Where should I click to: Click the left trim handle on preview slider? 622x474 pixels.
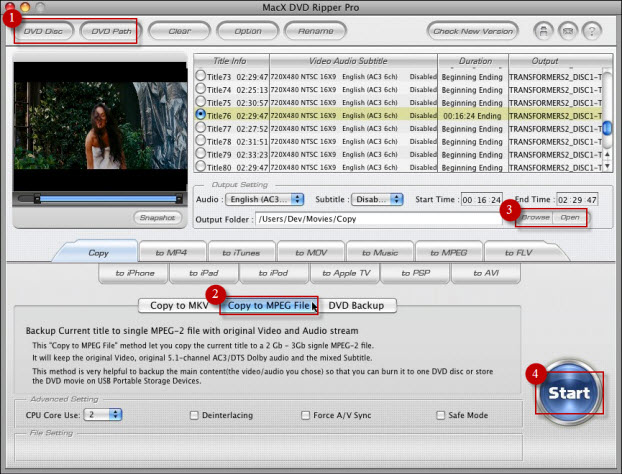pyautogui.click(x=37, y=199)
